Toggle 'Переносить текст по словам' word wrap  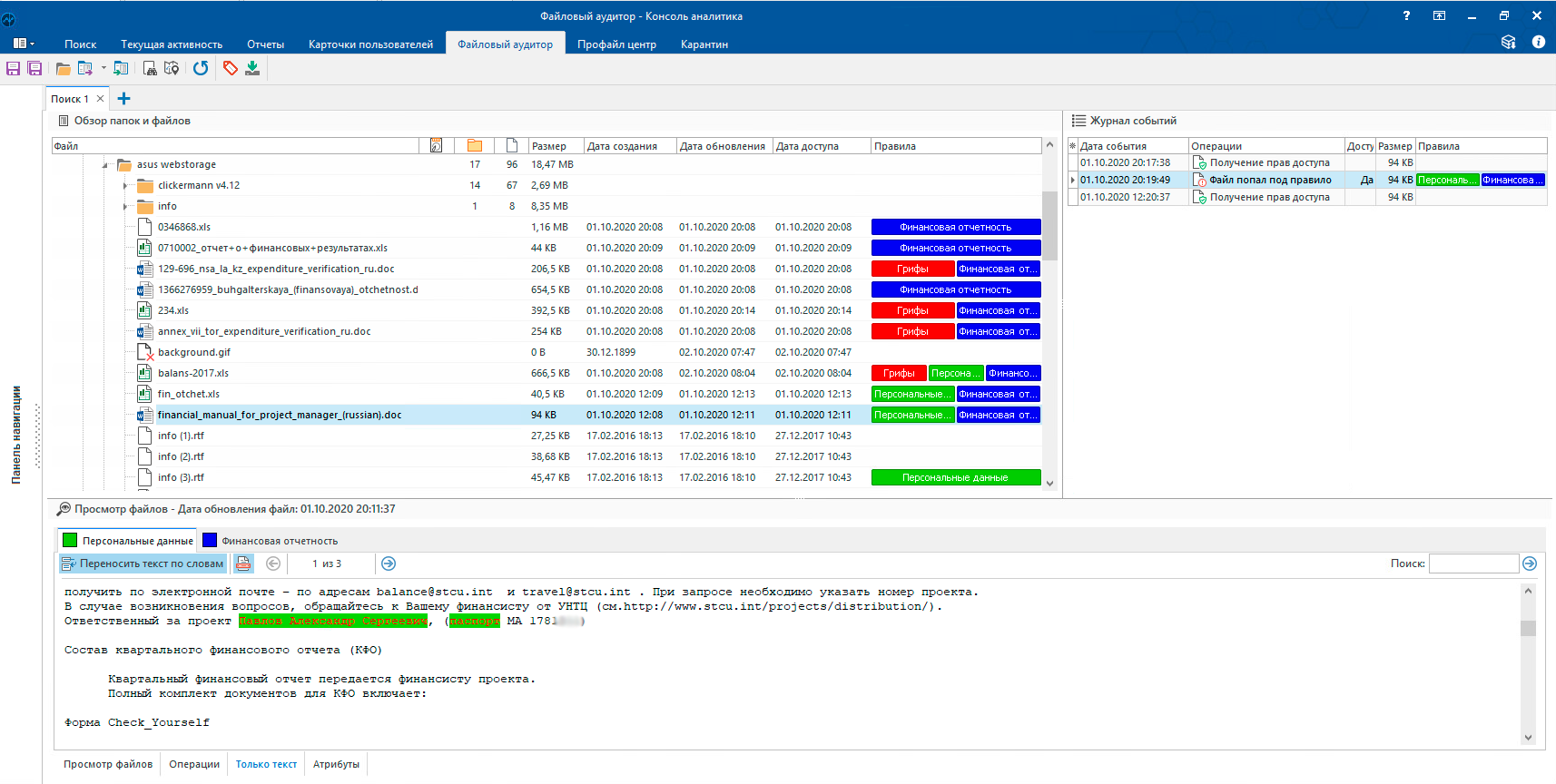(143, 563)
